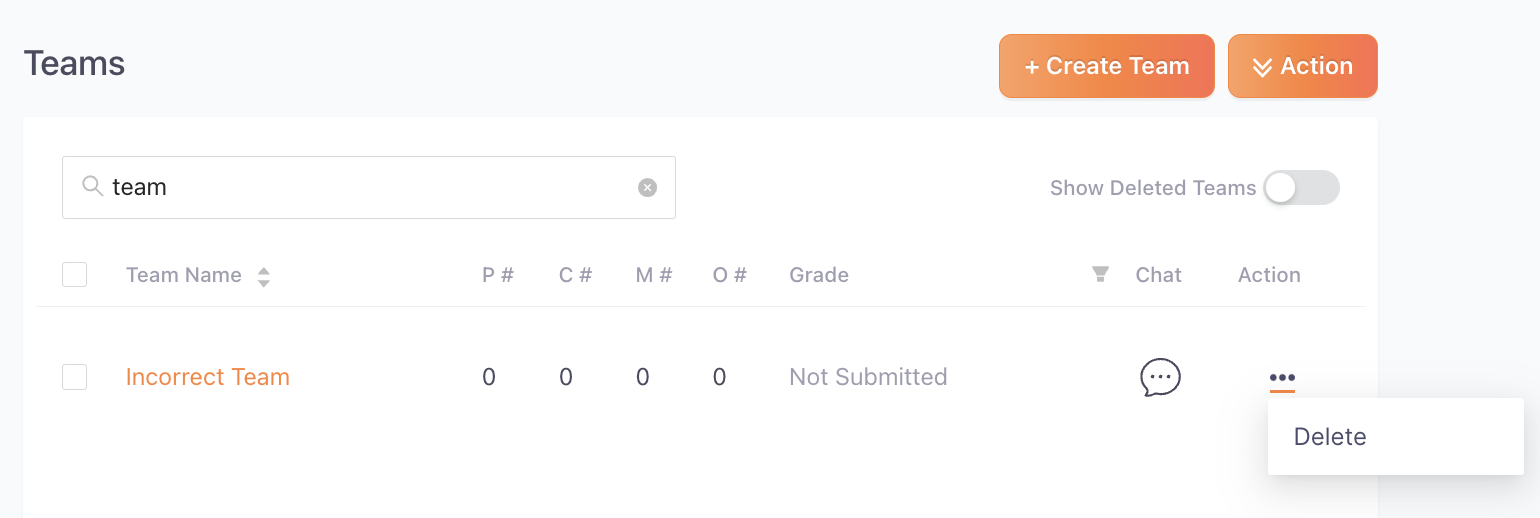Image resolution: width=1540 pixels, height=518 pixels.
Task: Open the Incorrect Team link
Action: tap(208, 377)
